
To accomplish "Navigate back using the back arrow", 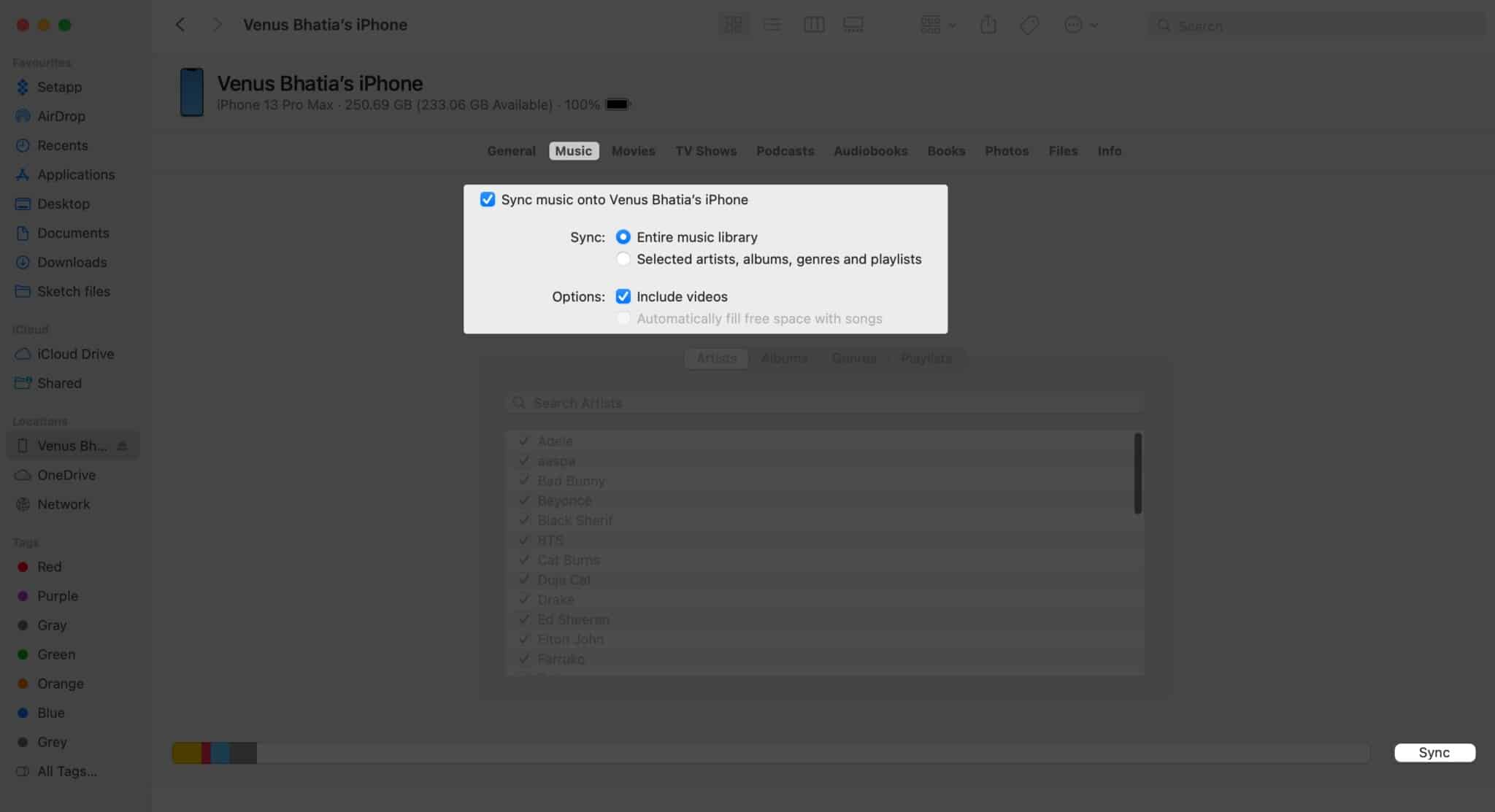I will coord(180,24).
